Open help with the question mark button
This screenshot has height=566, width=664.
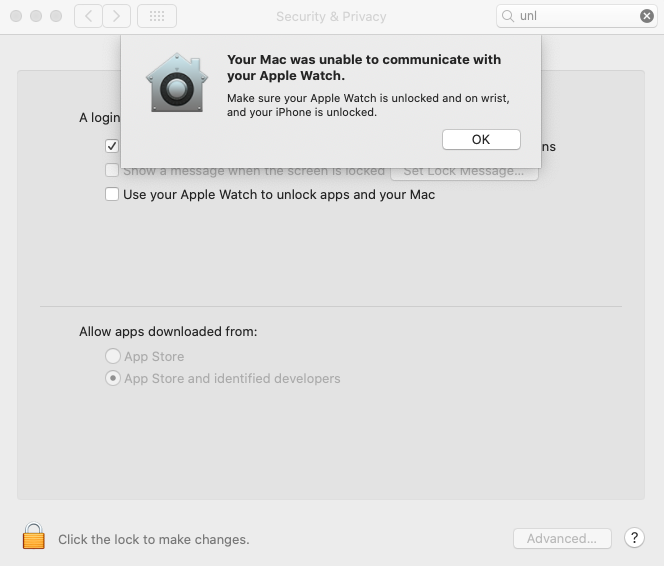click(634, 538)
